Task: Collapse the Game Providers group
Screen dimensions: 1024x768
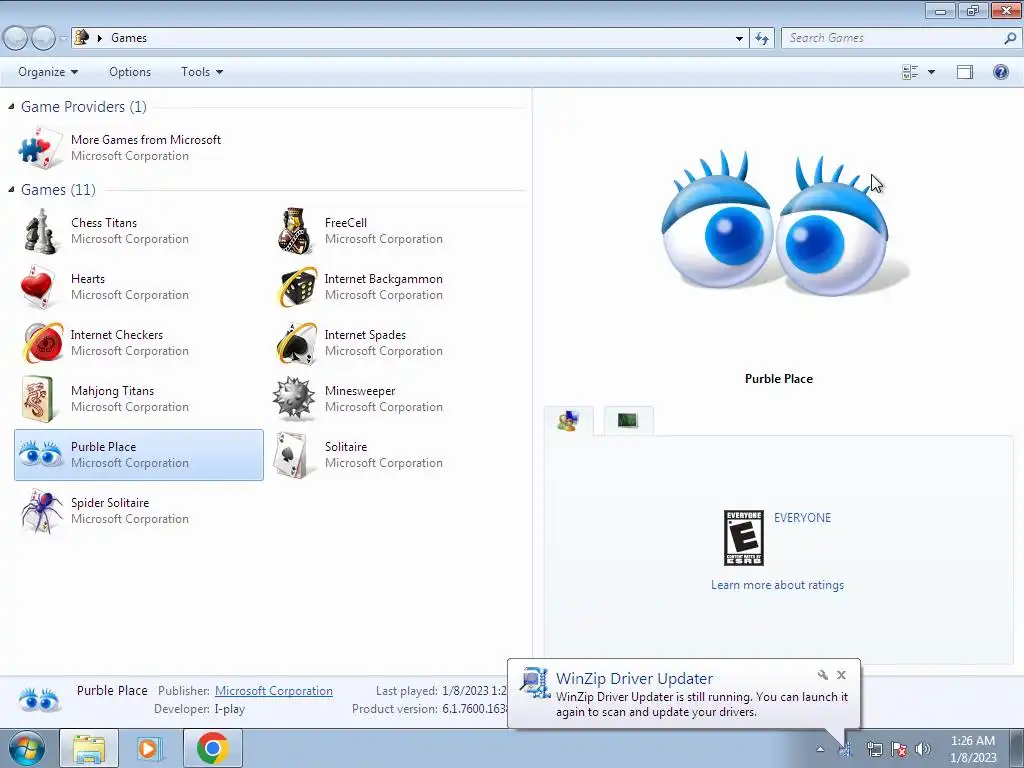Action: coord(11,106)
